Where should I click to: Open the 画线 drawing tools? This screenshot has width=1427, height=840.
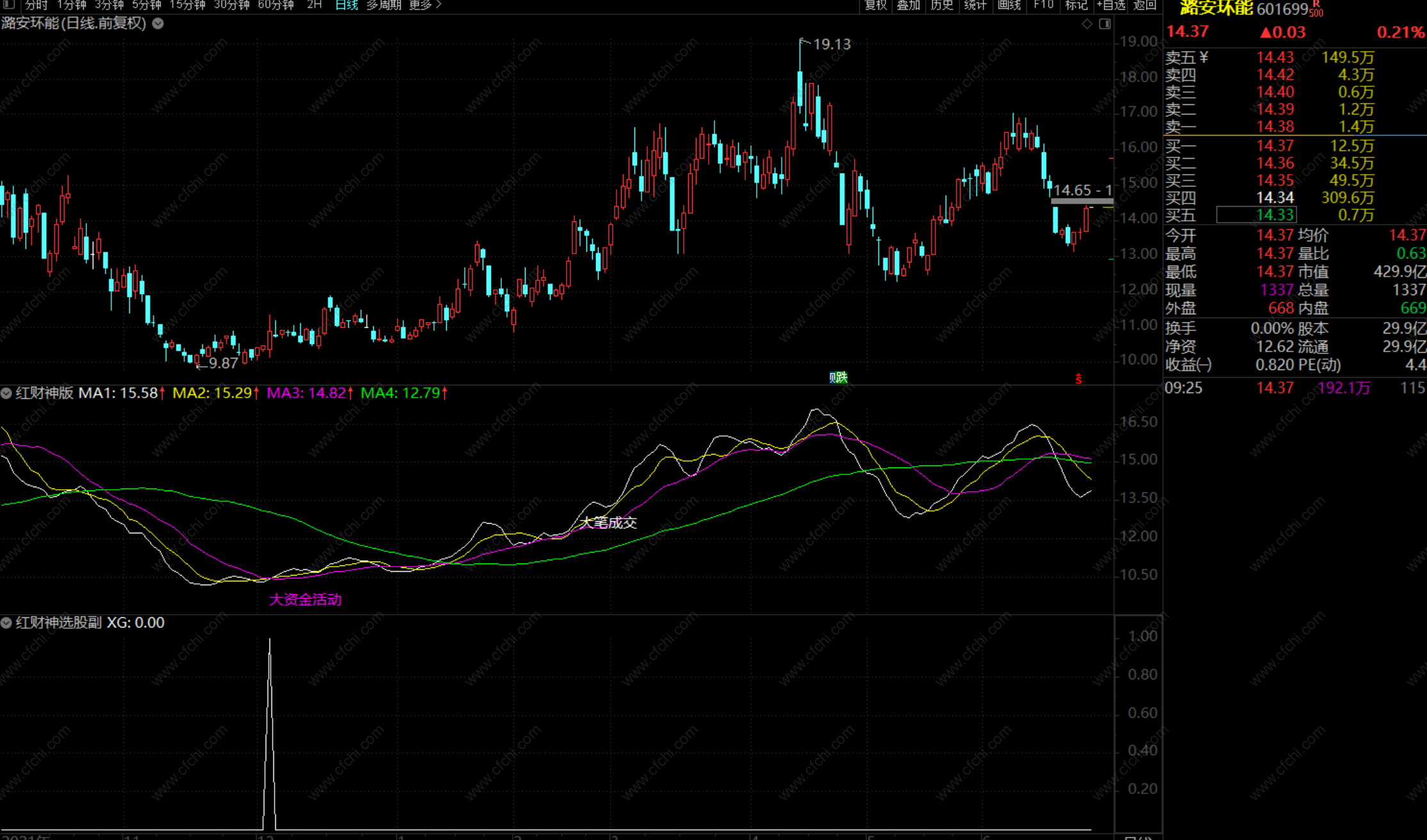[x=1009, y=4]
